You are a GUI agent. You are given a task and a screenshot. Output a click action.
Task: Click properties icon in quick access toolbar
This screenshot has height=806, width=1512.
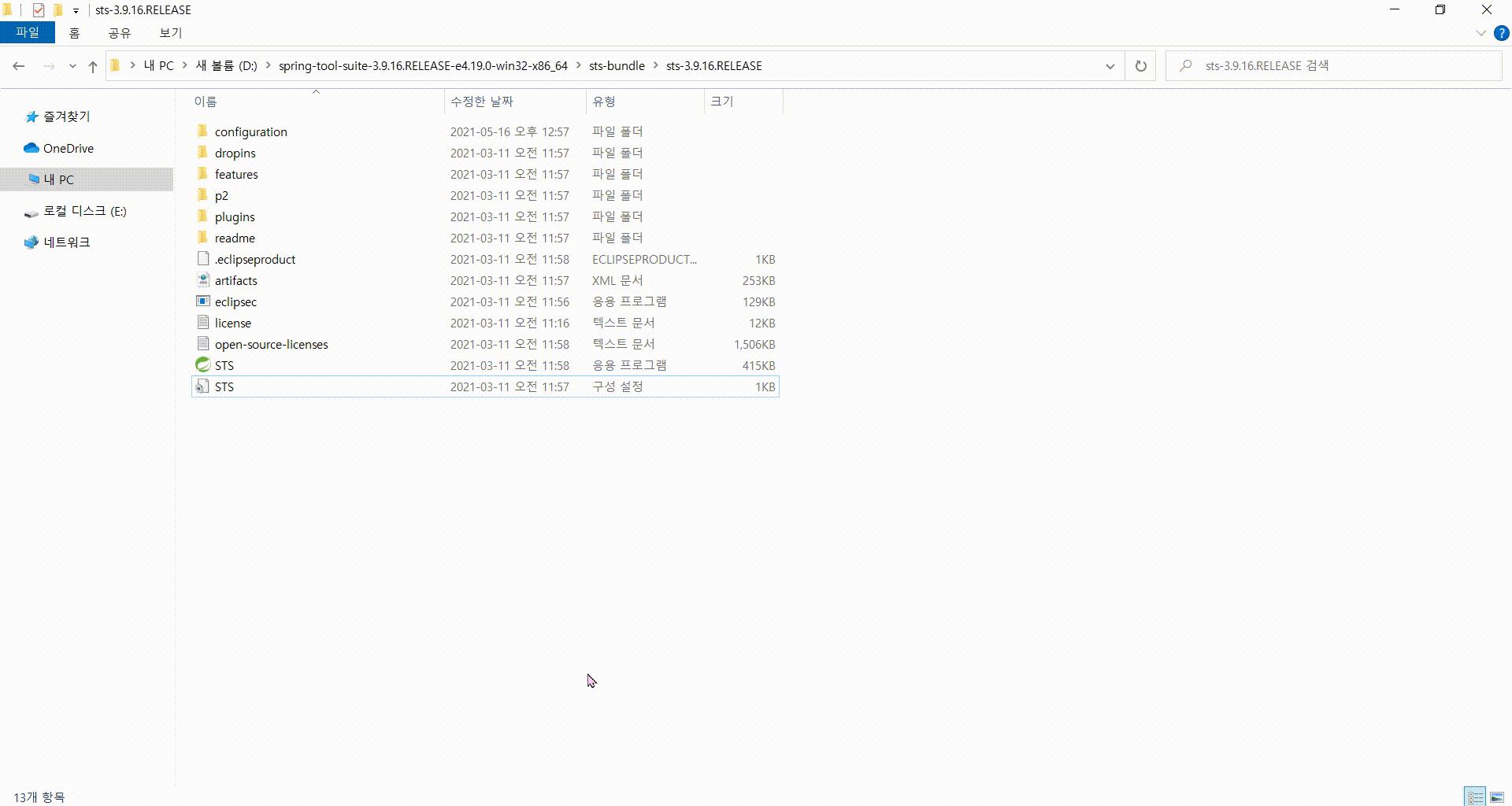tap(38, 10)
